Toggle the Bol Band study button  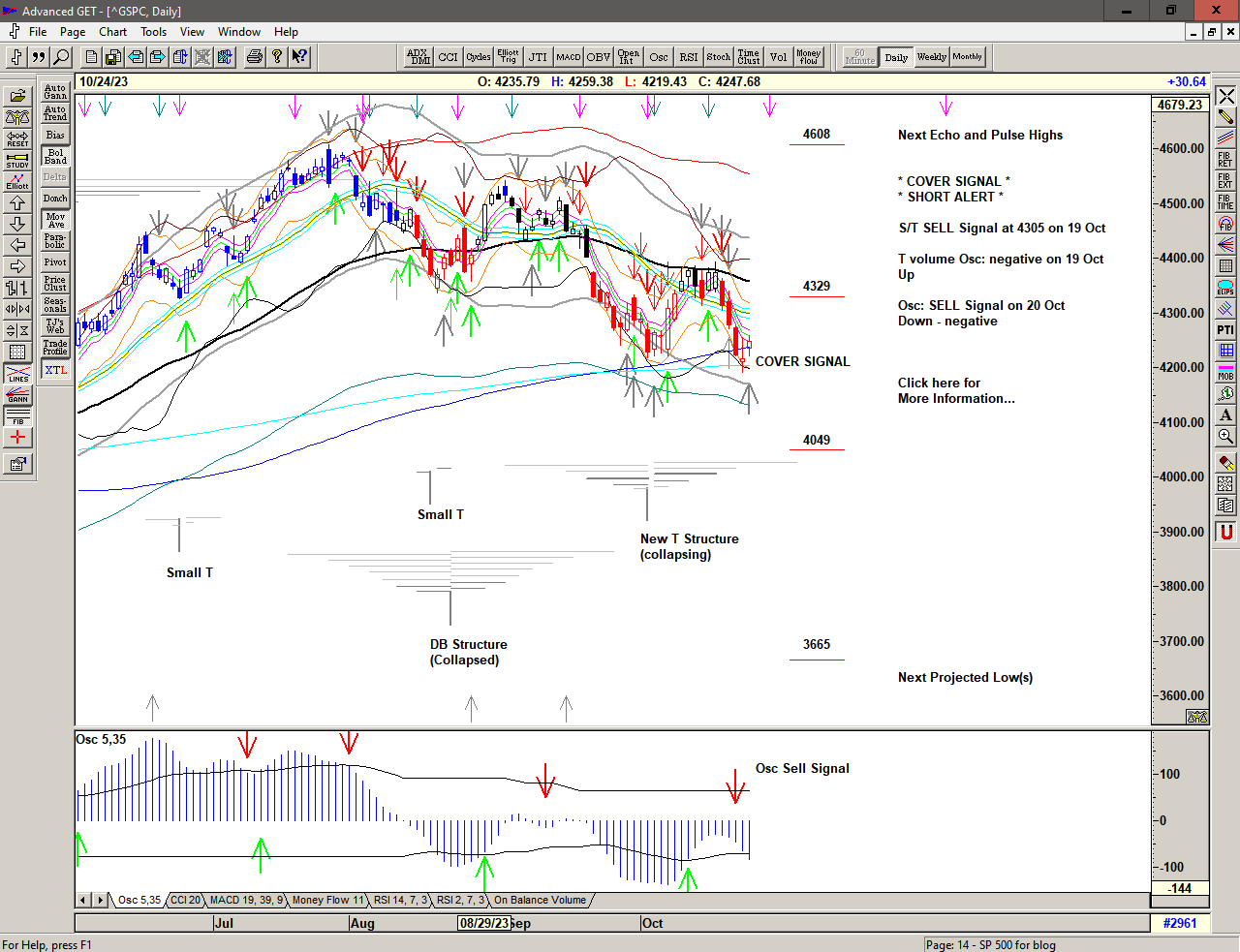click(x=55, y=156)
